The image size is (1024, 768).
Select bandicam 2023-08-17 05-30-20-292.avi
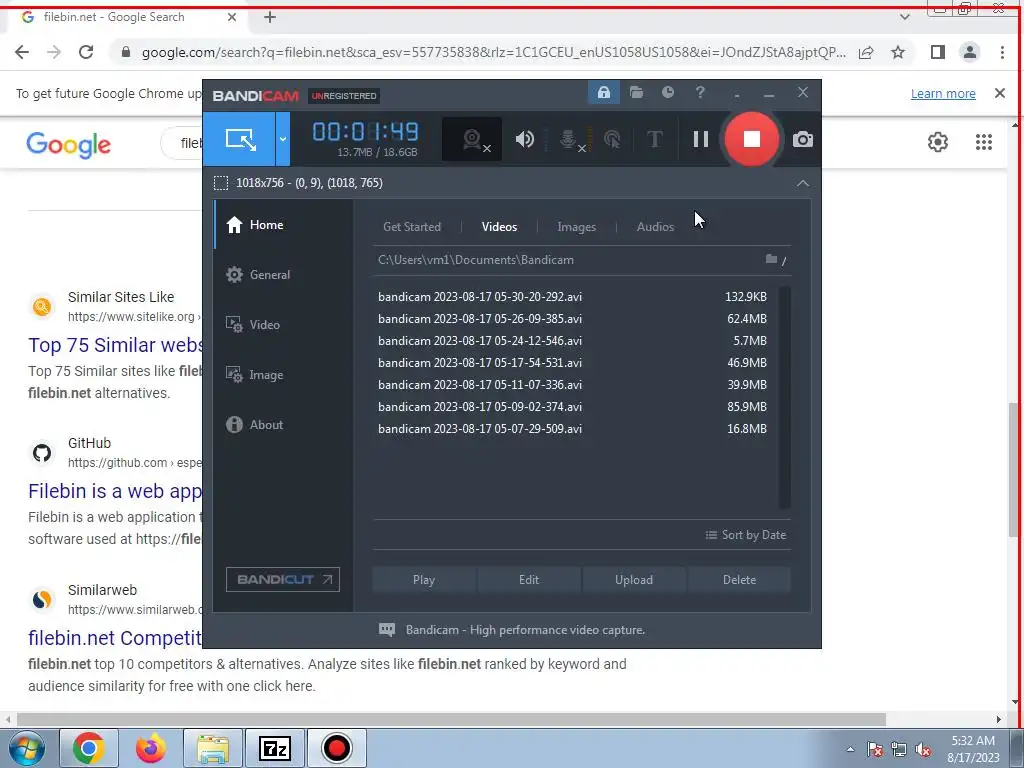(572, 296)
